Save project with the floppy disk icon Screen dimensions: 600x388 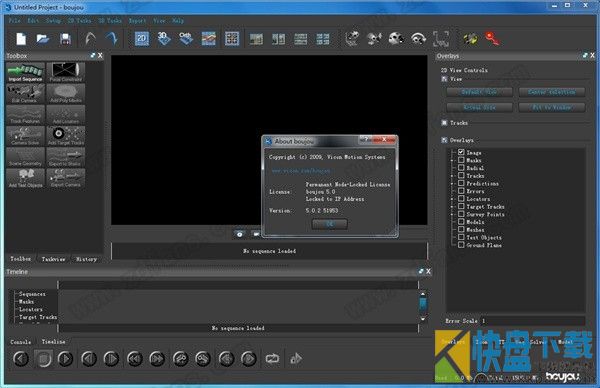(x=65, y=39)
